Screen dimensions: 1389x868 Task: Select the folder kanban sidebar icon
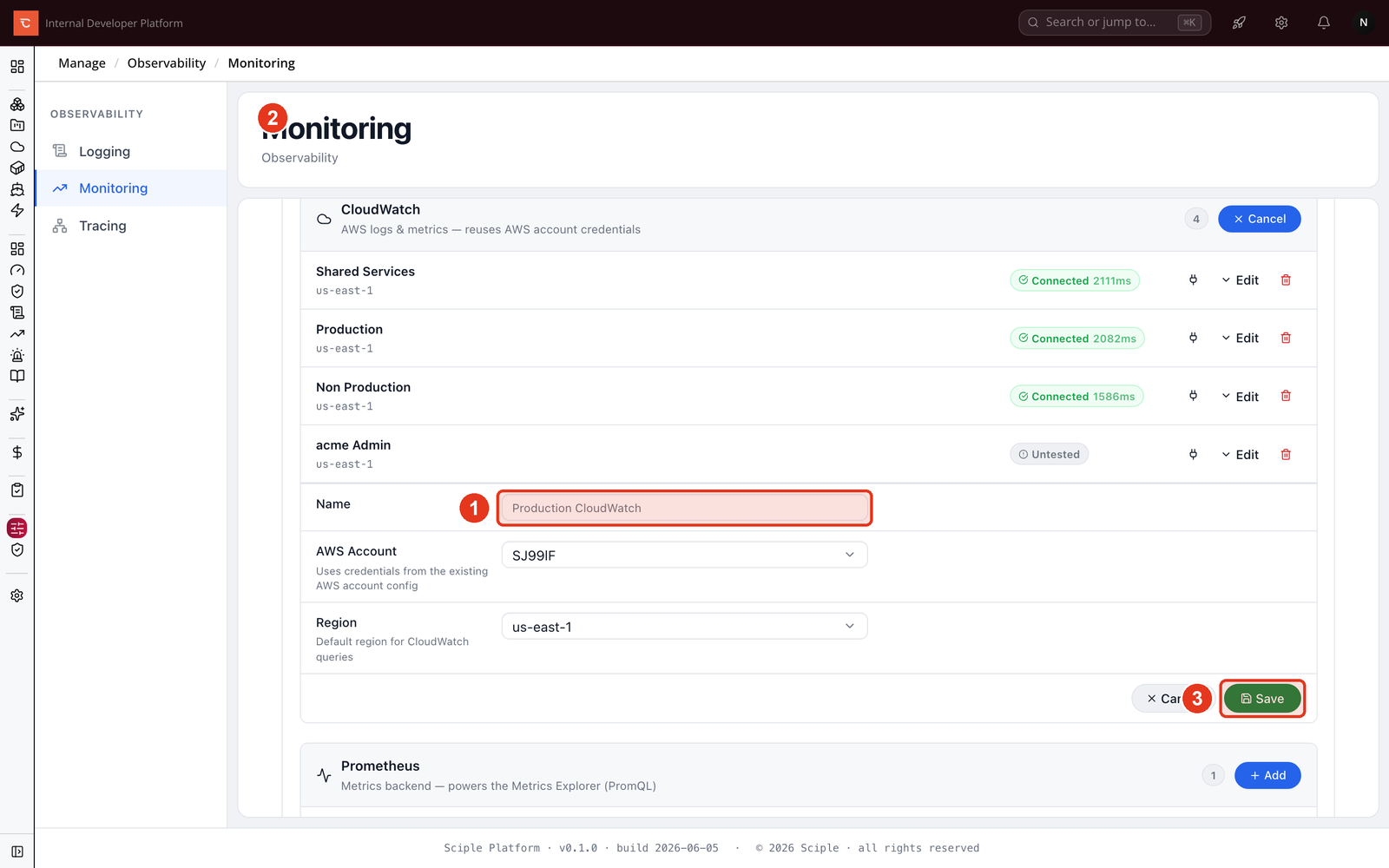[17, 126]
